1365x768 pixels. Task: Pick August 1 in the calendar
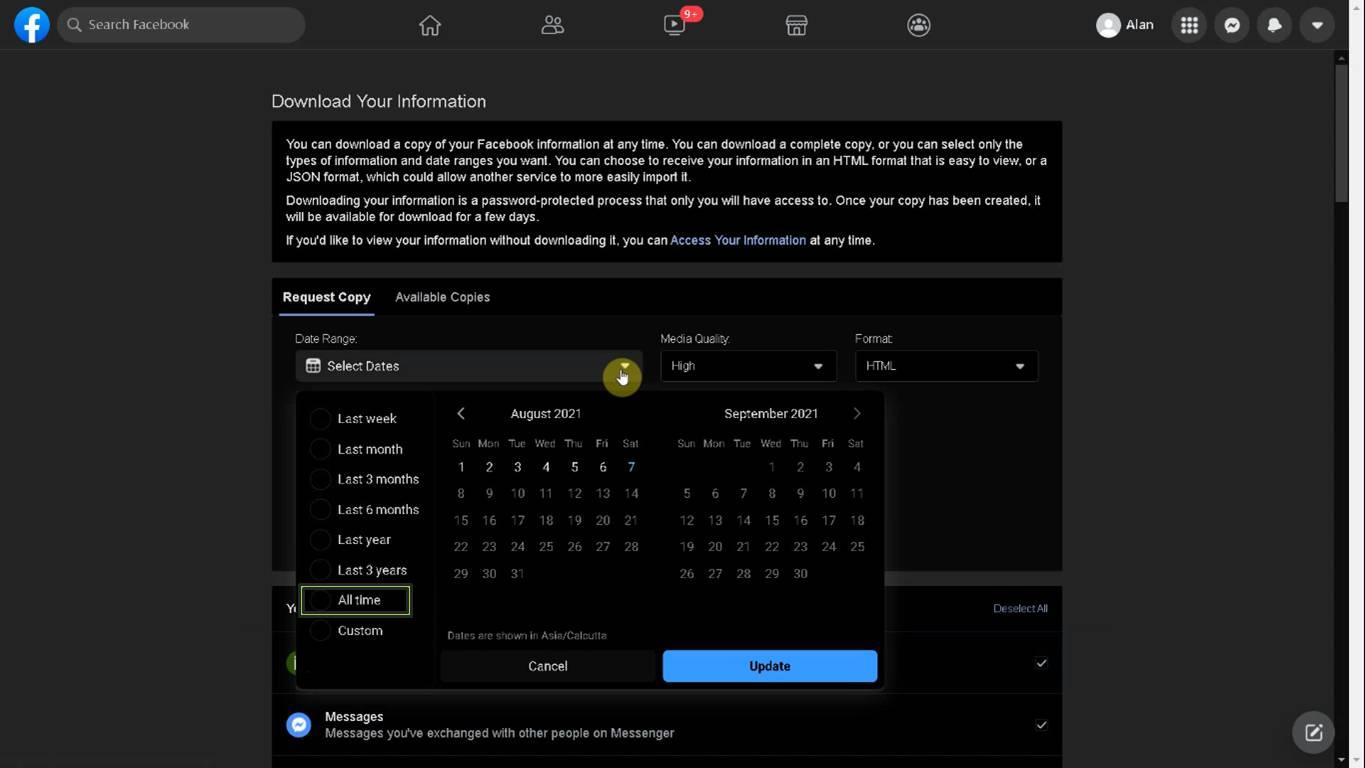pos(461,467)
